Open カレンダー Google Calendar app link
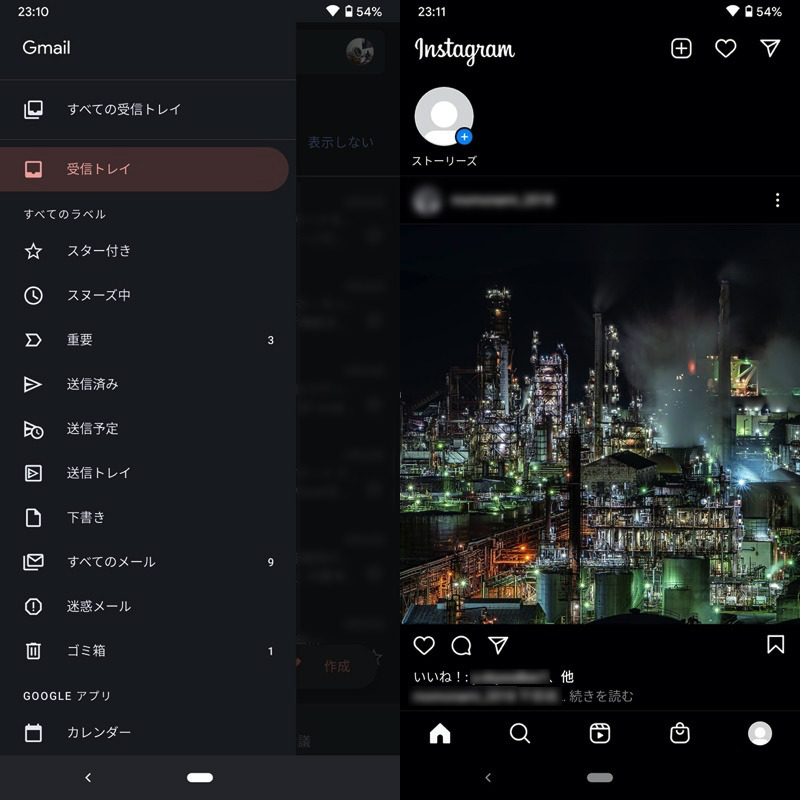Screen dimensions: 800x800 99,733
